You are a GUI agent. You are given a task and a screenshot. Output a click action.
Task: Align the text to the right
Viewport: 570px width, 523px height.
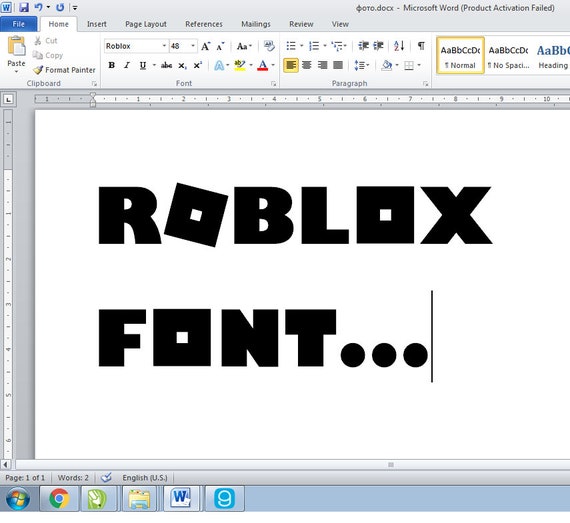click(x=322, y=65)
